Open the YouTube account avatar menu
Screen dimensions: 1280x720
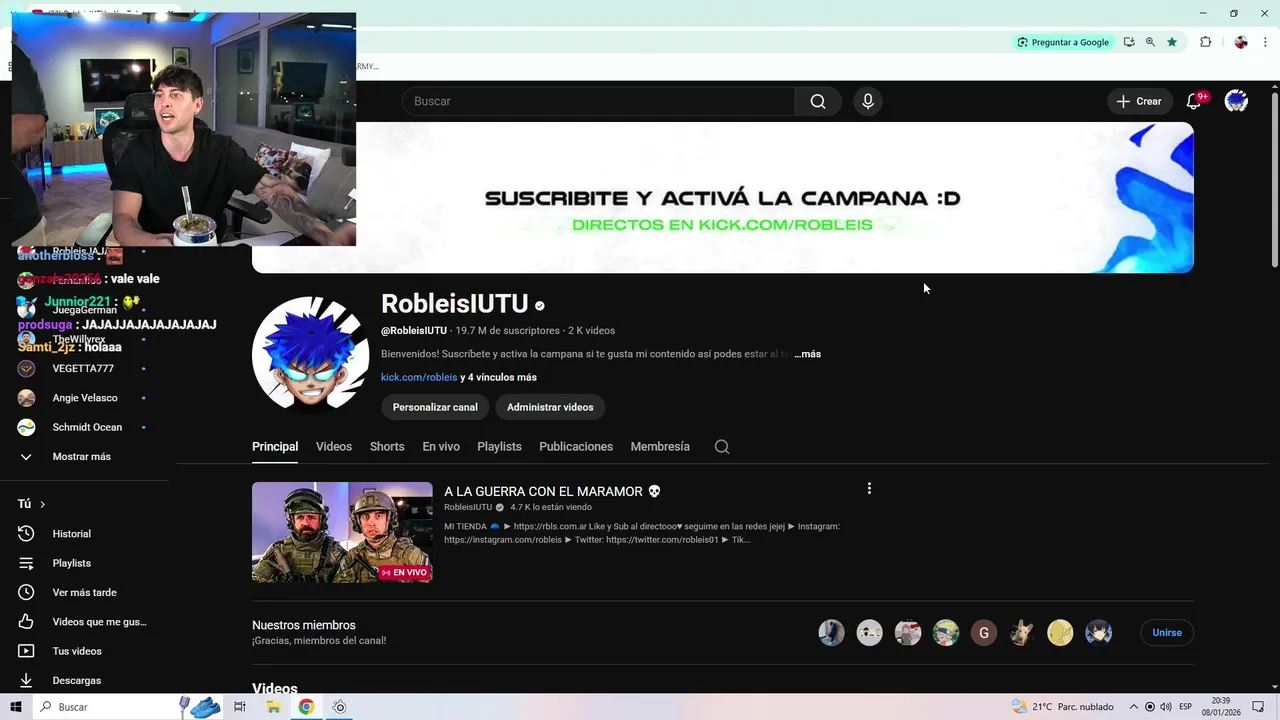(1236, 101)
